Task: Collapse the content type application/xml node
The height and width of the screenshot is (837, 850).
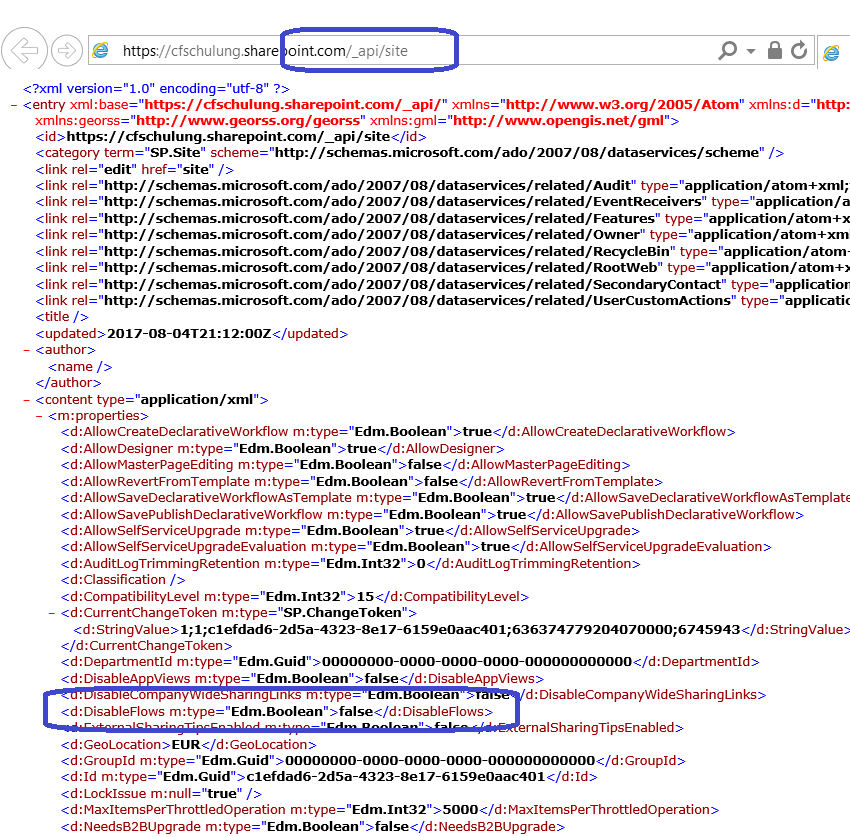Action: 26,400
